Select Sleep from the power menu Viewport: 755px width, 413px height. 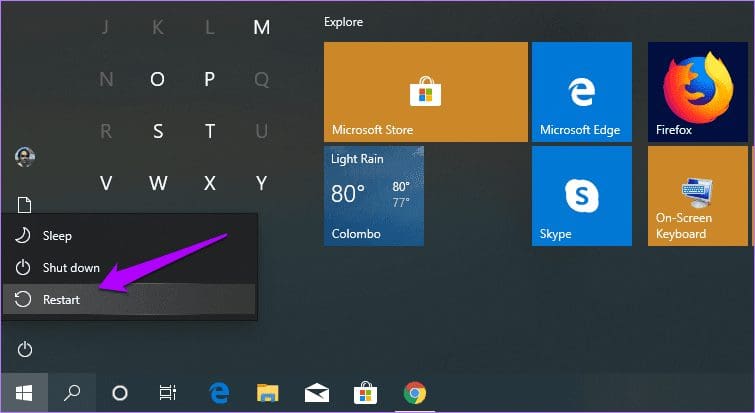129,235
